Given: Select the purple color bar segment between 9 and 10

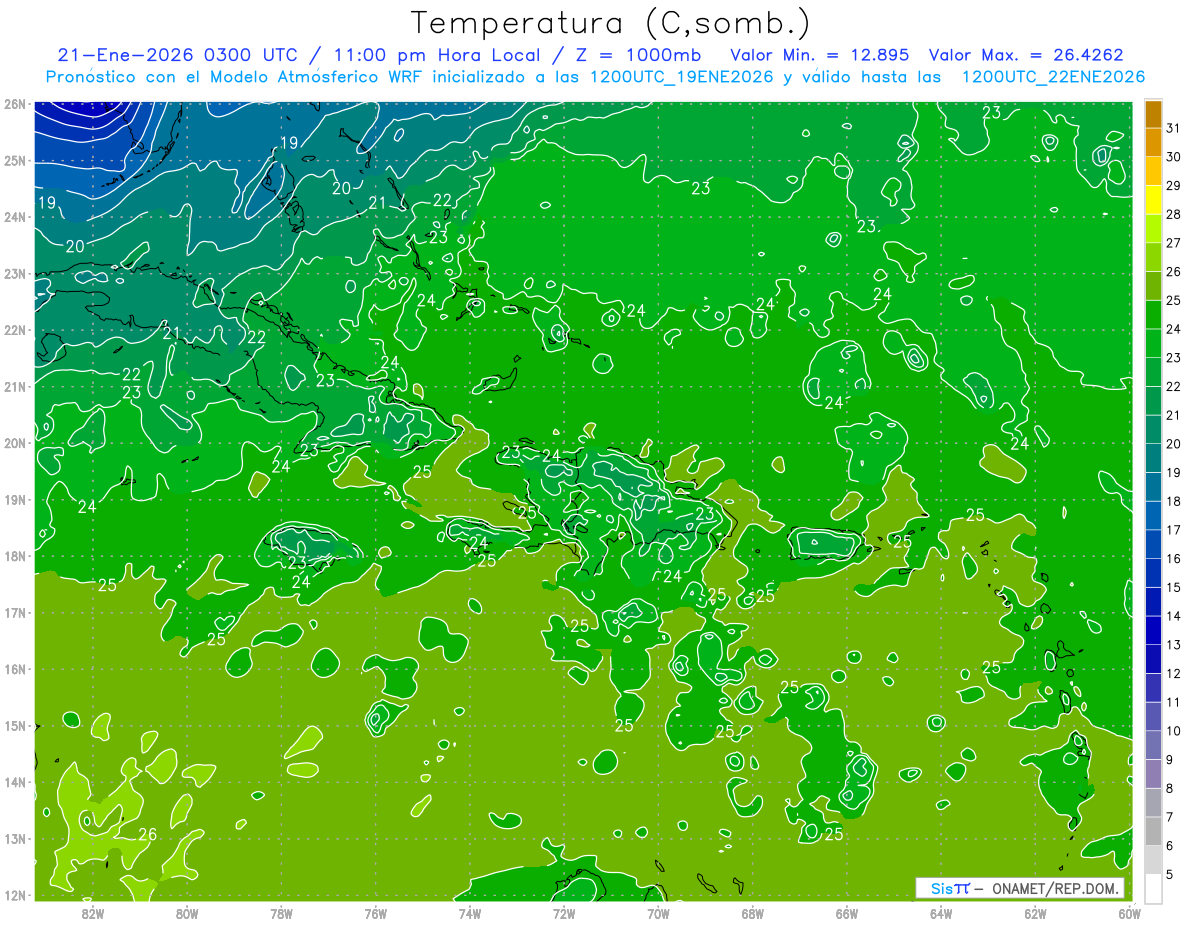Looking at the screenshot, I should coord(1153,745).
